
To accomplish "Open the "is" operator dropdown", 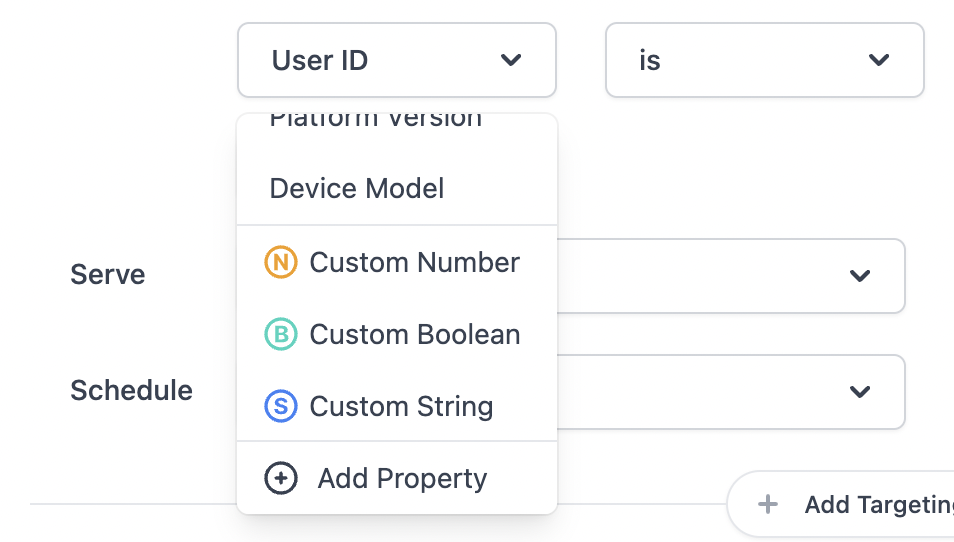I will pos(764,60).
